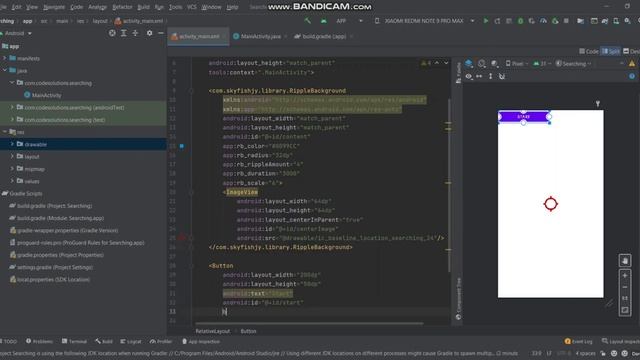This screenshot has width=640, height=360.
Task: Open the project panel gear options
Action: click(x=149, y=33)
